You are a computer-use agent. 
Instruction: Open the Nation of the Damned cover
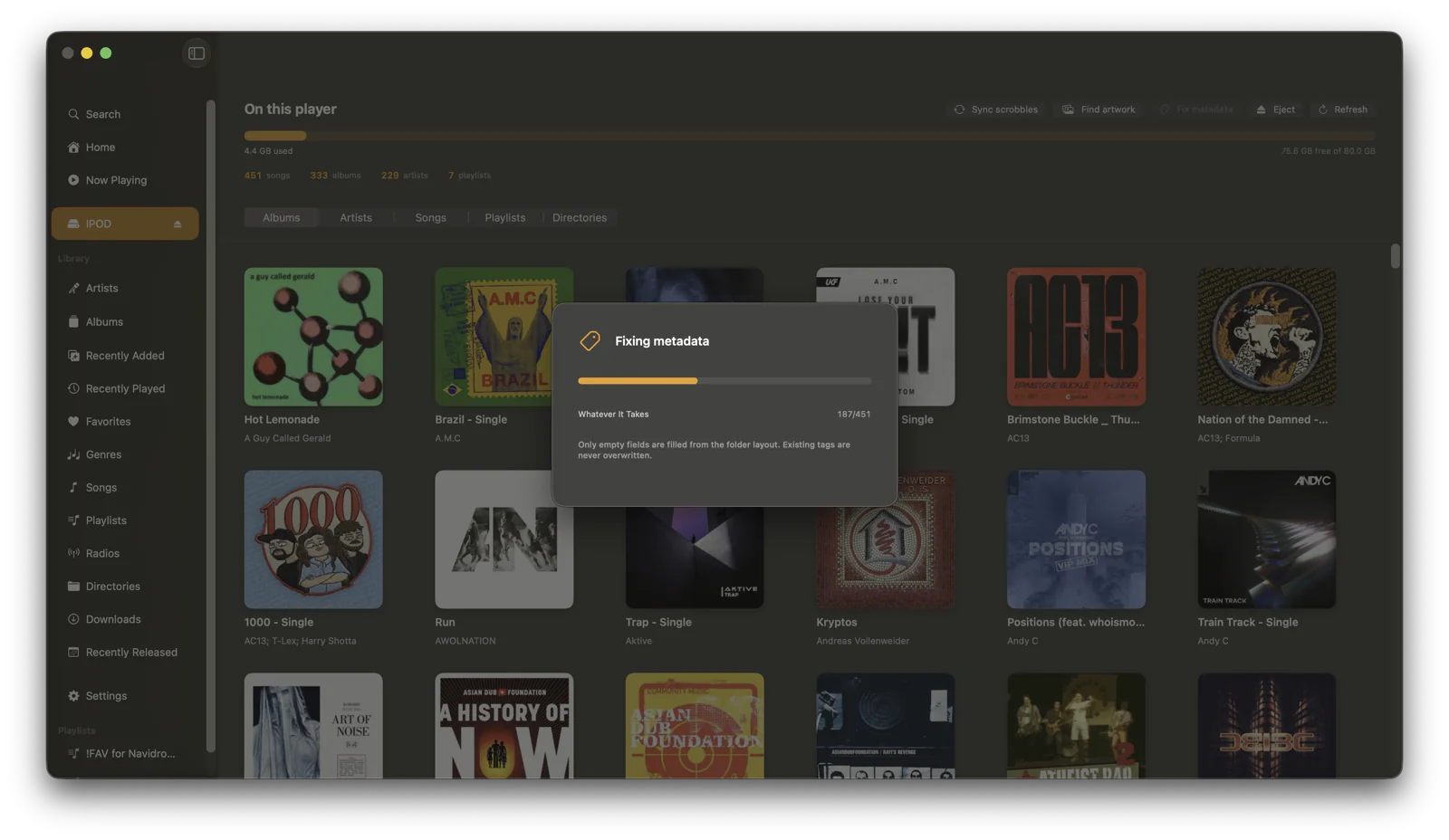1267,337
